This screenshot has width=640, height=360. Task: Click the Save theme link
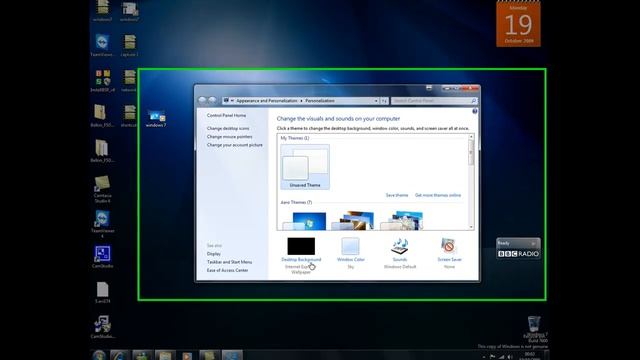[x=397, y=195]
